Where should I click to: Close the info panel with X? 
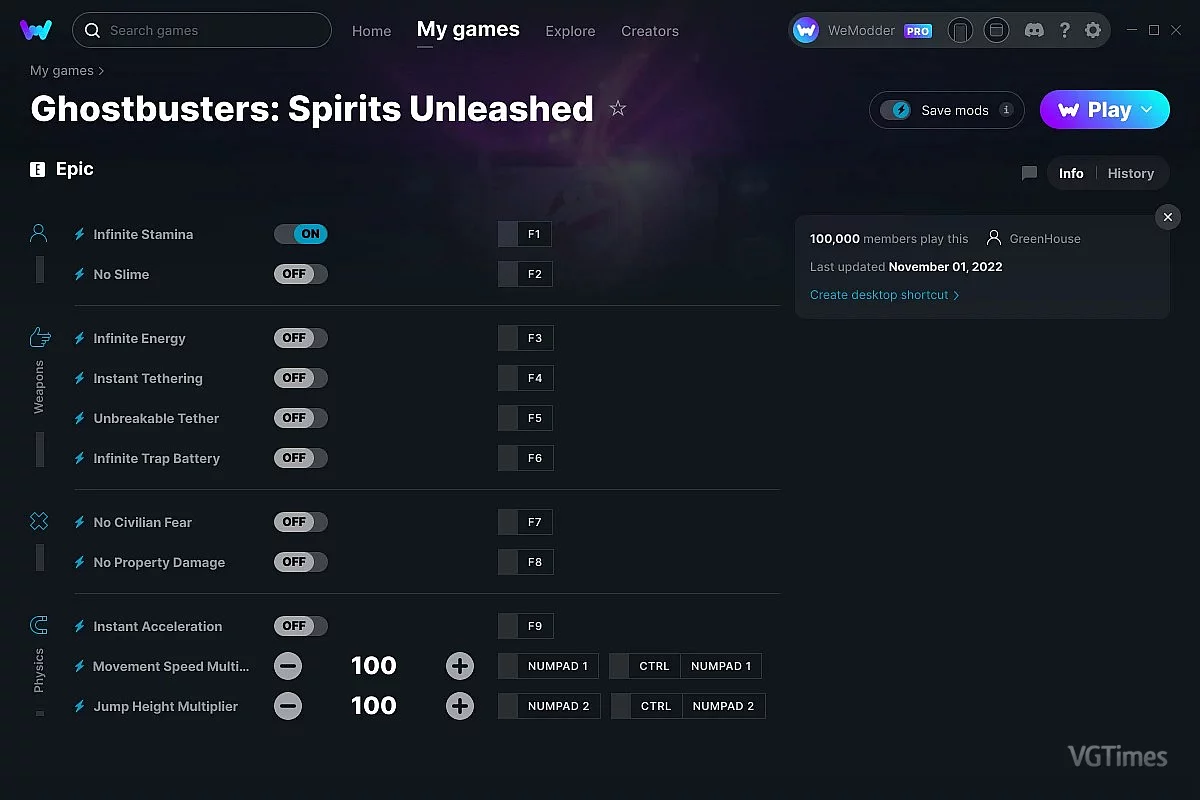click(1167, 217)
